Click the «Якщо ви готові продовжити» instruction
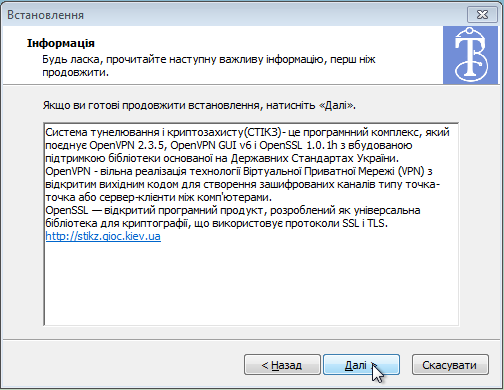Viewport: 504px width, 390px height. pos(199,105)
